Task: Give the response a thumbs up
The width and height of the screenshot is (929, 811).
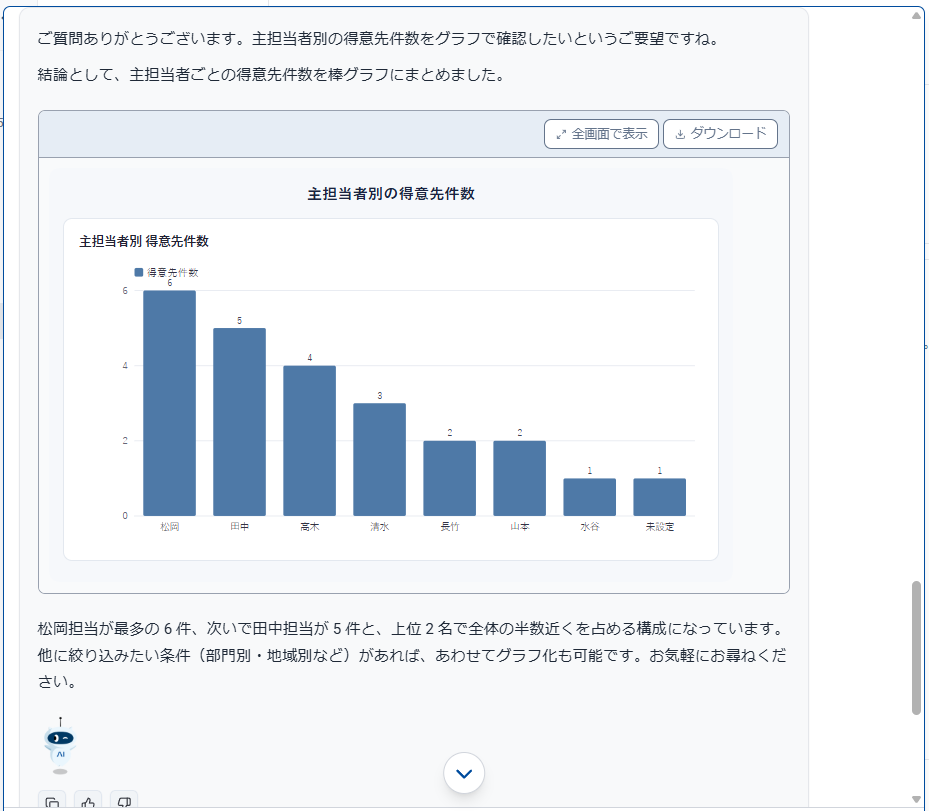Action: (x=88, y=802)
